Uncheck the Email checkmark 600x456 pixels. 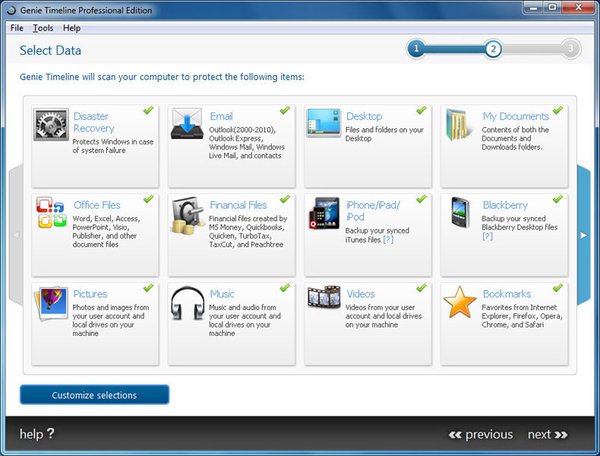pyautogui.click(x=285, y=110)
